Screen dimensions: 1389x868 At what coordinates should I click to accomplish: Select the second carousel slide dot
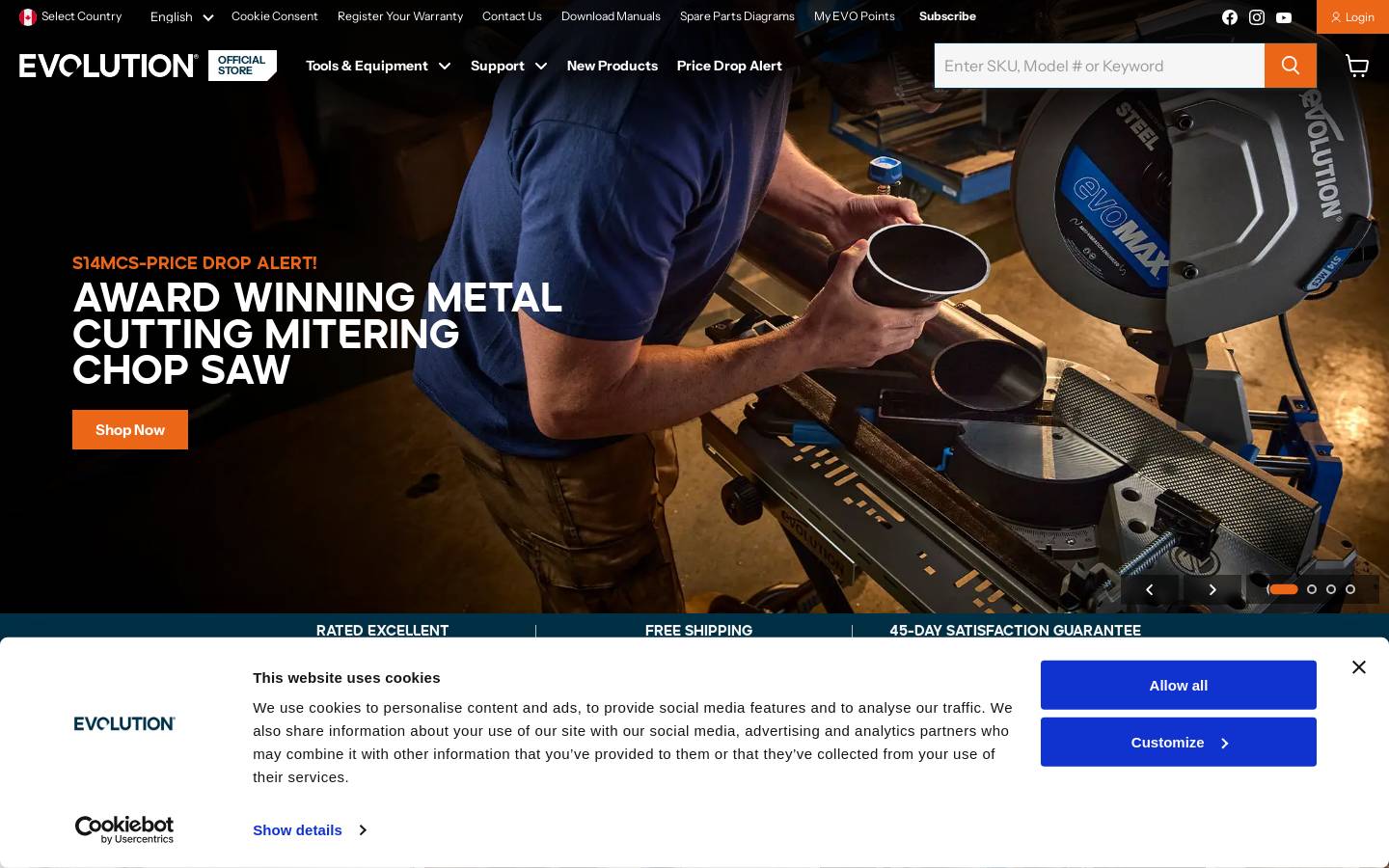pos(1312,589)
